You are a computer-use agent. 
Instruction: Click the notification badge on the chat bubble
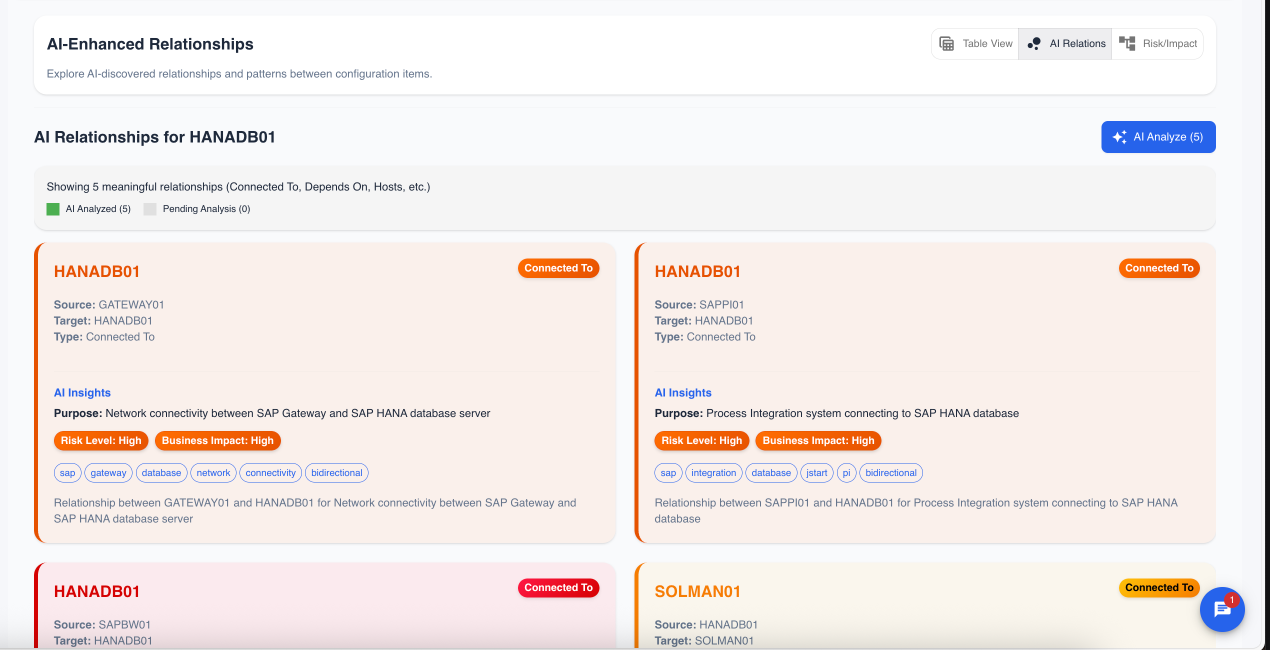click(1233, 597)
